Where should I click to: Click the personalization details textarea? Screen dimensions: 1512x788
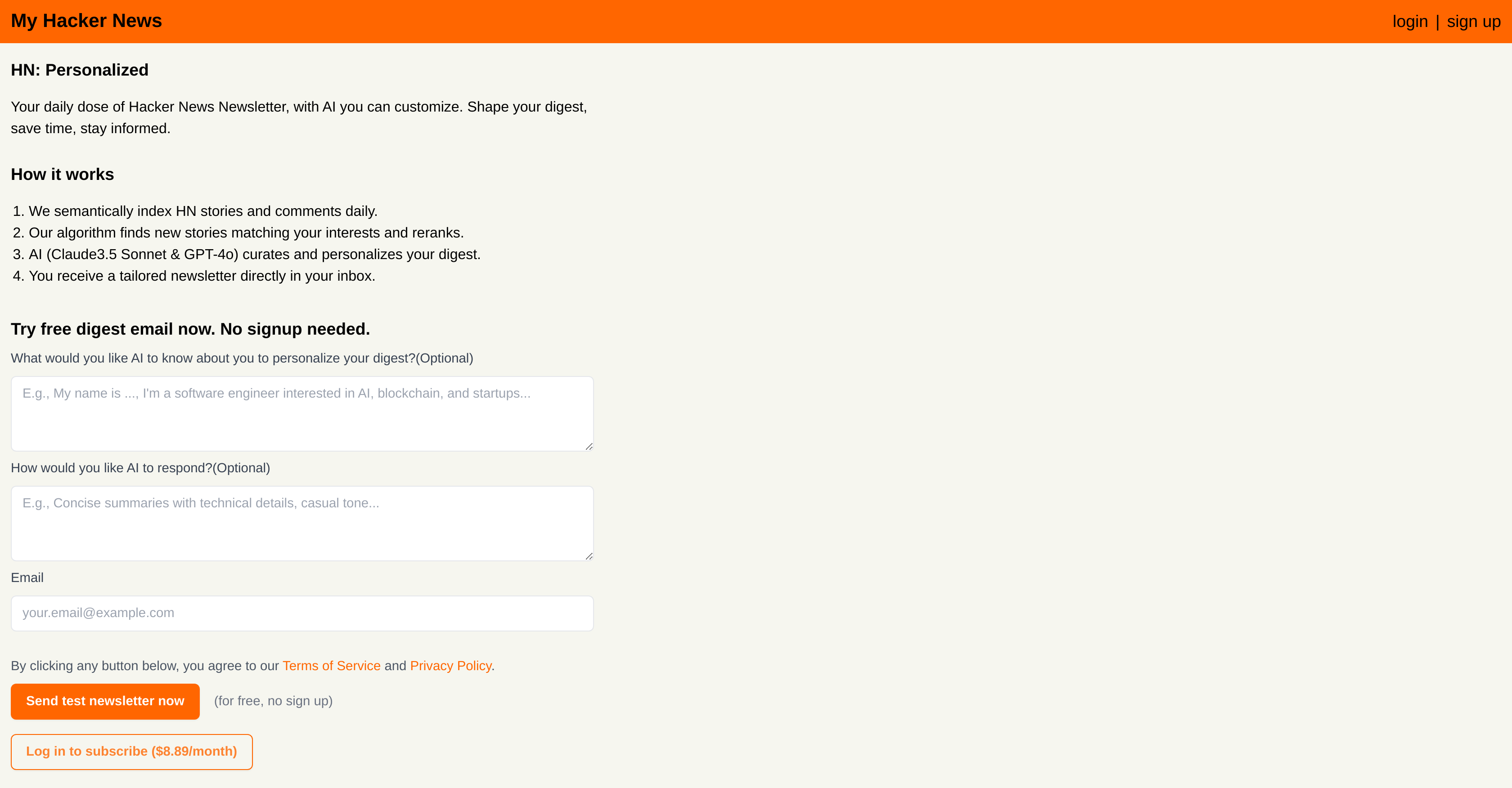(x=301, y=414)
